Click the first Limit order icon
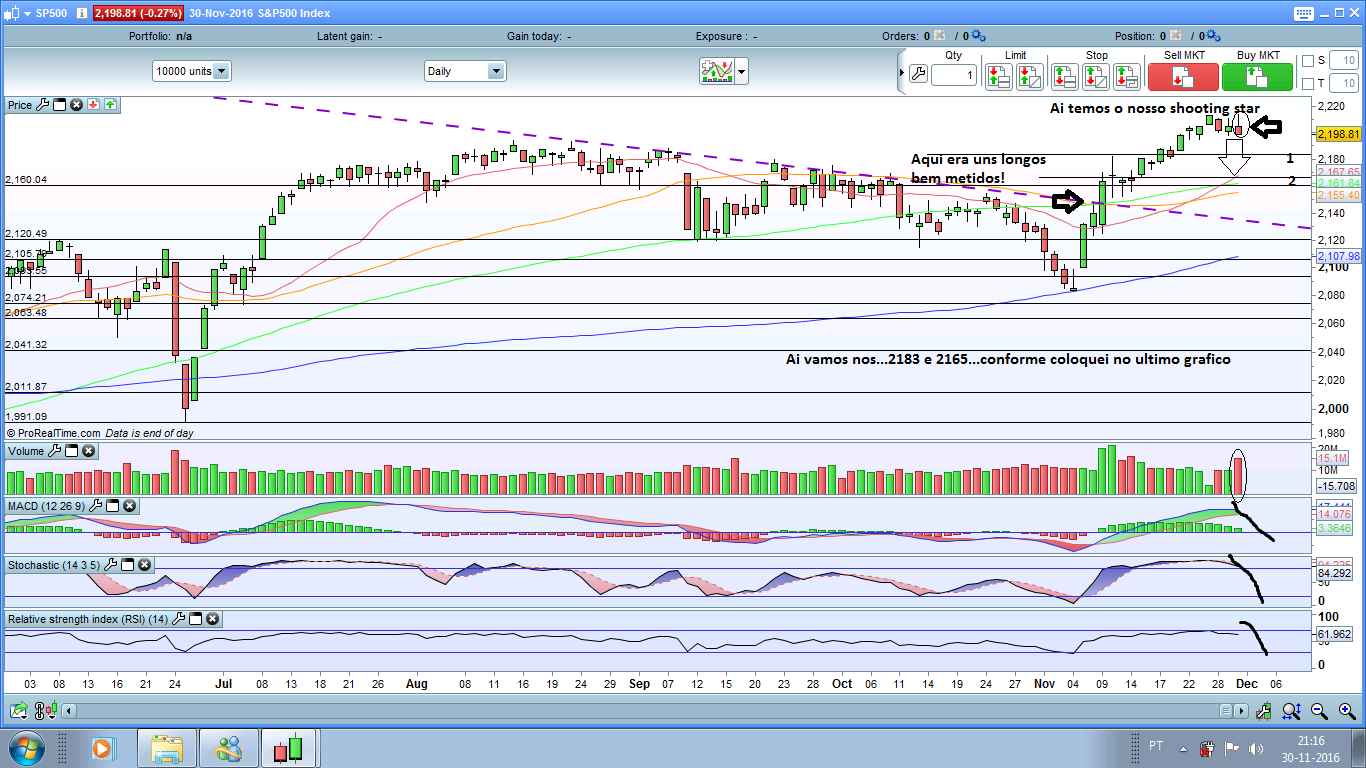1366x768 pixels. pyautogui.click(x=998, y=76)
